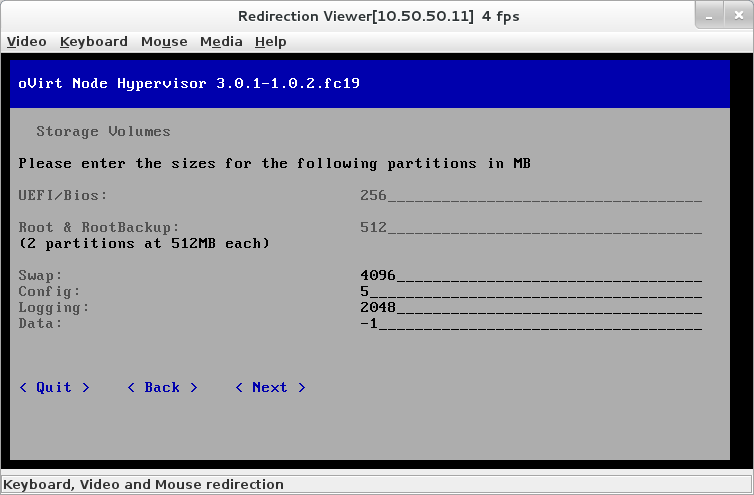Go to the previous screen with Back

tap(162, 387)
